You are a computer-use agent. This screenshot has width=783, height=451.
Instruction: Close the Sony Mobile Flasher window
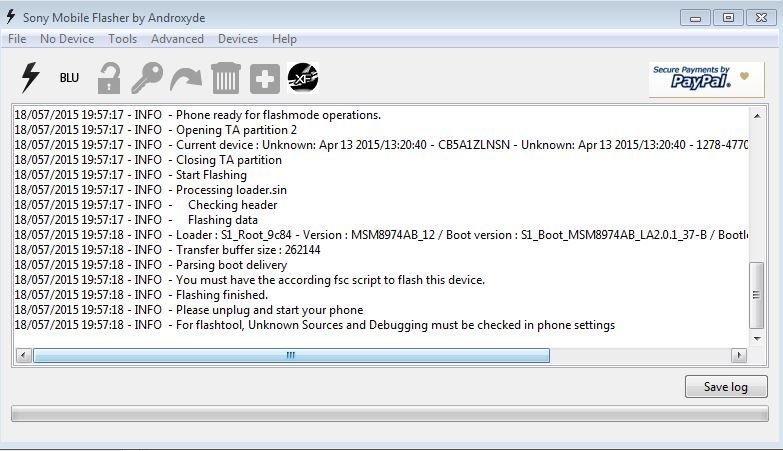tap(761, 18)
